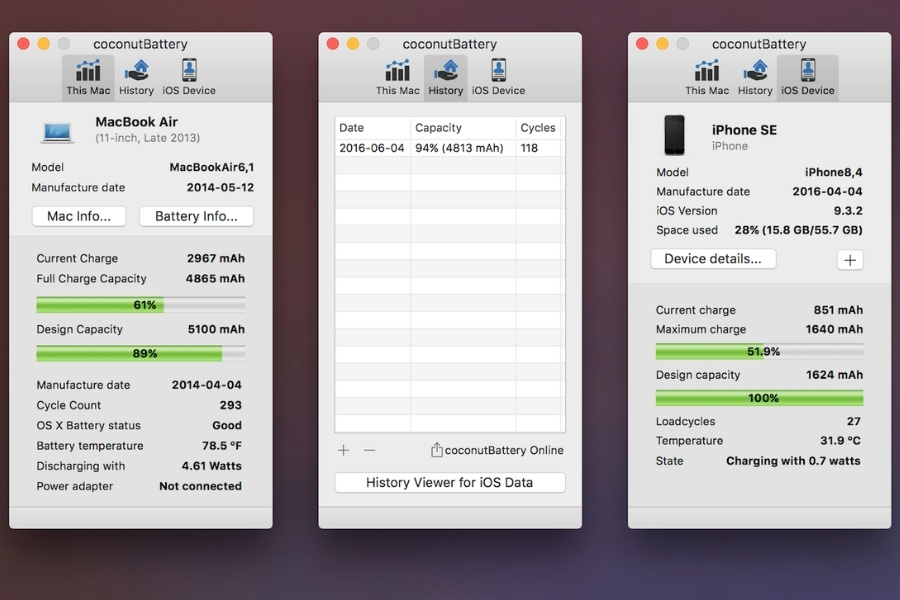The height and width of the screenshot is (600, 900).
Task: Click the 61% current charge bar
Action: click(x=140, y=304)
